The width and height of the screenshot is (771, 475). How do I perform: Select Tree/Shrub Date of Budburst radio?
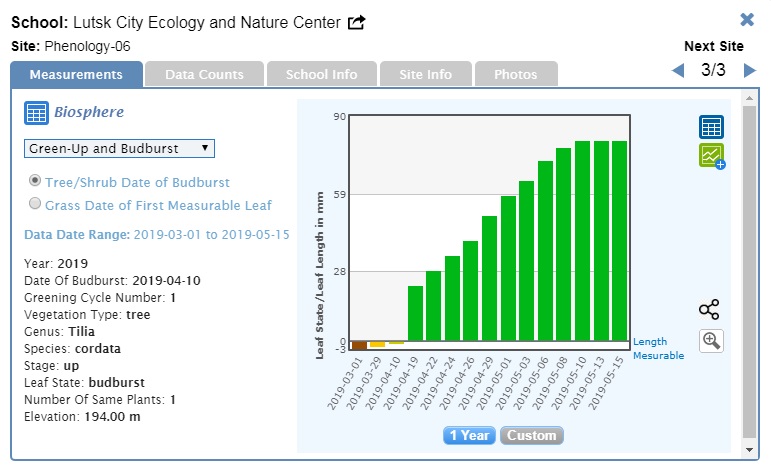click(x=36, y=181)
